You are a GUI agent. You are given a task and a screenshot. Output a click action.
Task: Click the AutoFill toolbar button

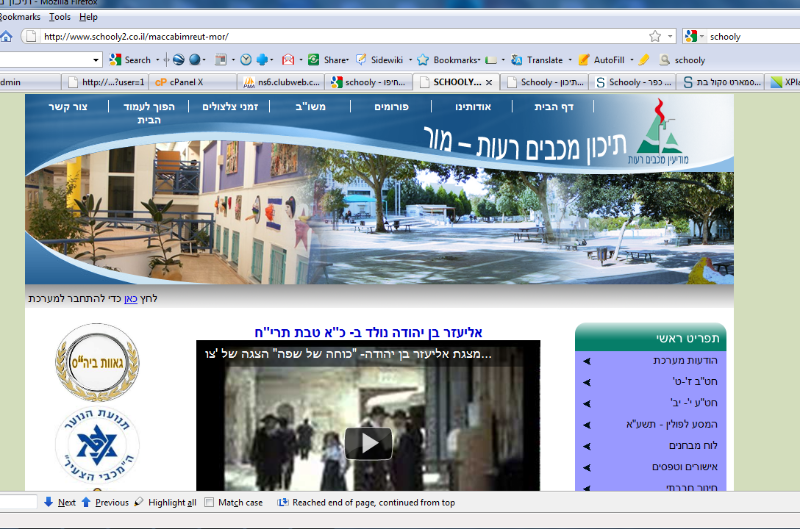602,60
